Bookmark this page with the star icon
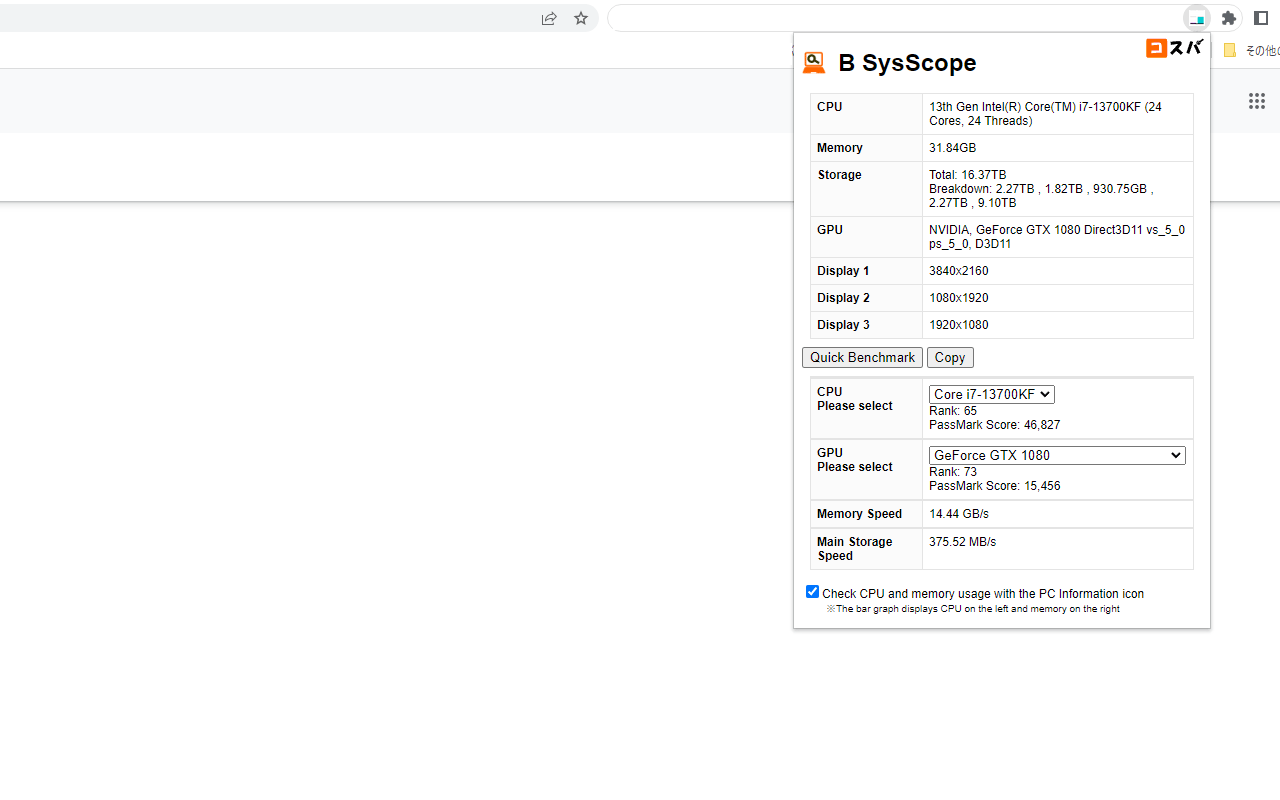 point(581,18)
